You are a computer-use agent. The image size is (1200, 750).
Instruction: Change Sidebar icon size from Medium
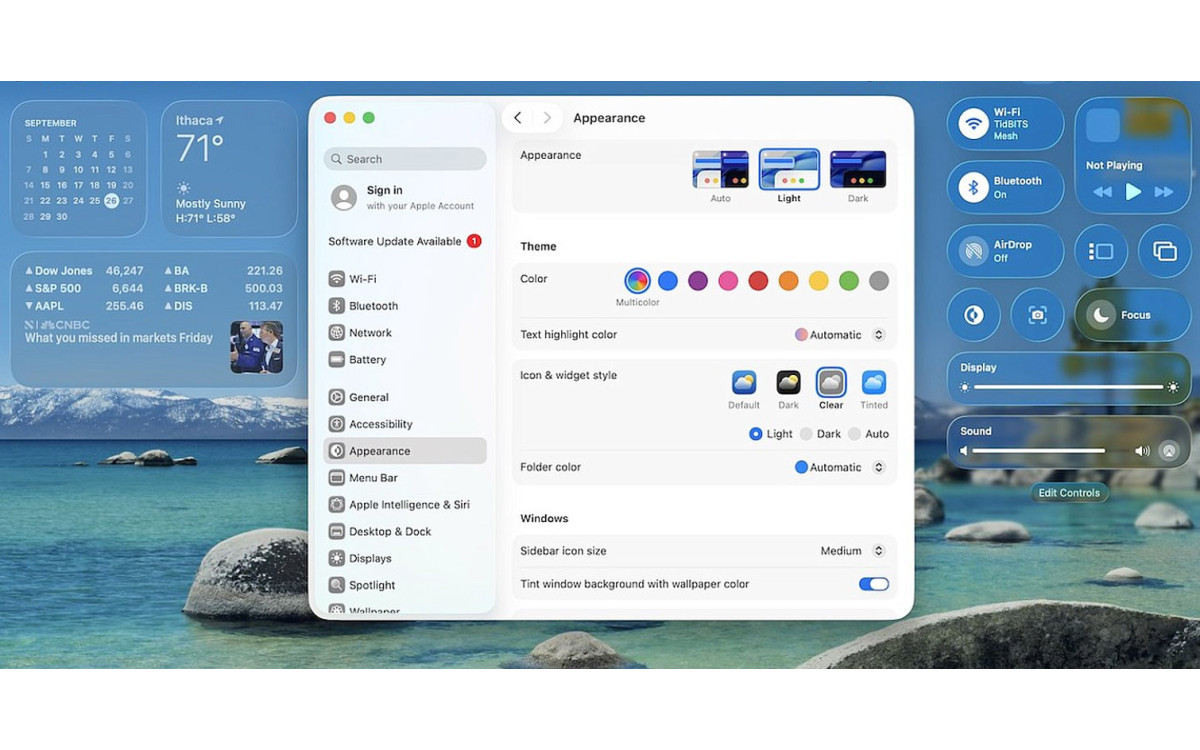tap(850, 550)
